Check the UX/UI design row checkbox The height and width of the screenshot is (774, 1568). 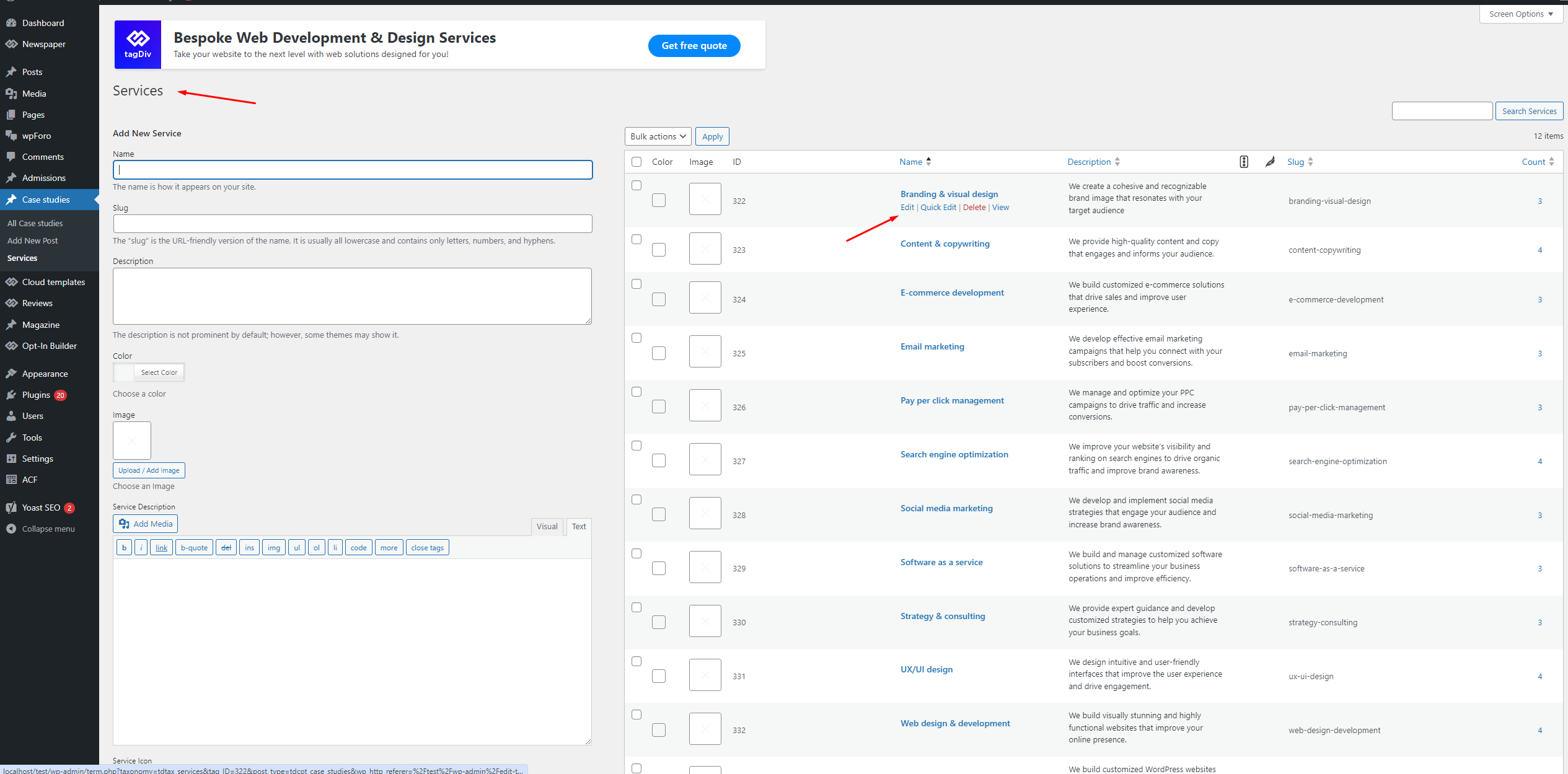(x=636, y=661)
